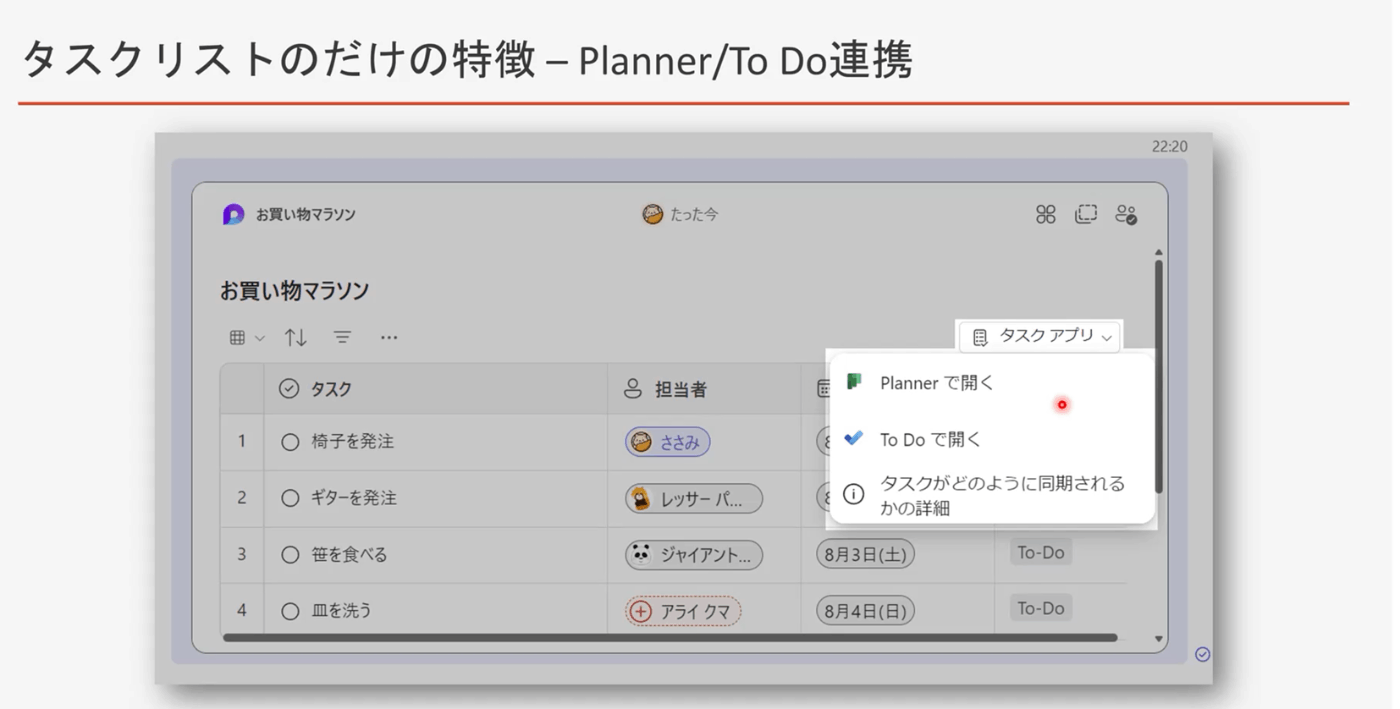Open the apps grid icon in header
The width and height of the screenshot is (1400, 709).
[x=1046, y=214]
